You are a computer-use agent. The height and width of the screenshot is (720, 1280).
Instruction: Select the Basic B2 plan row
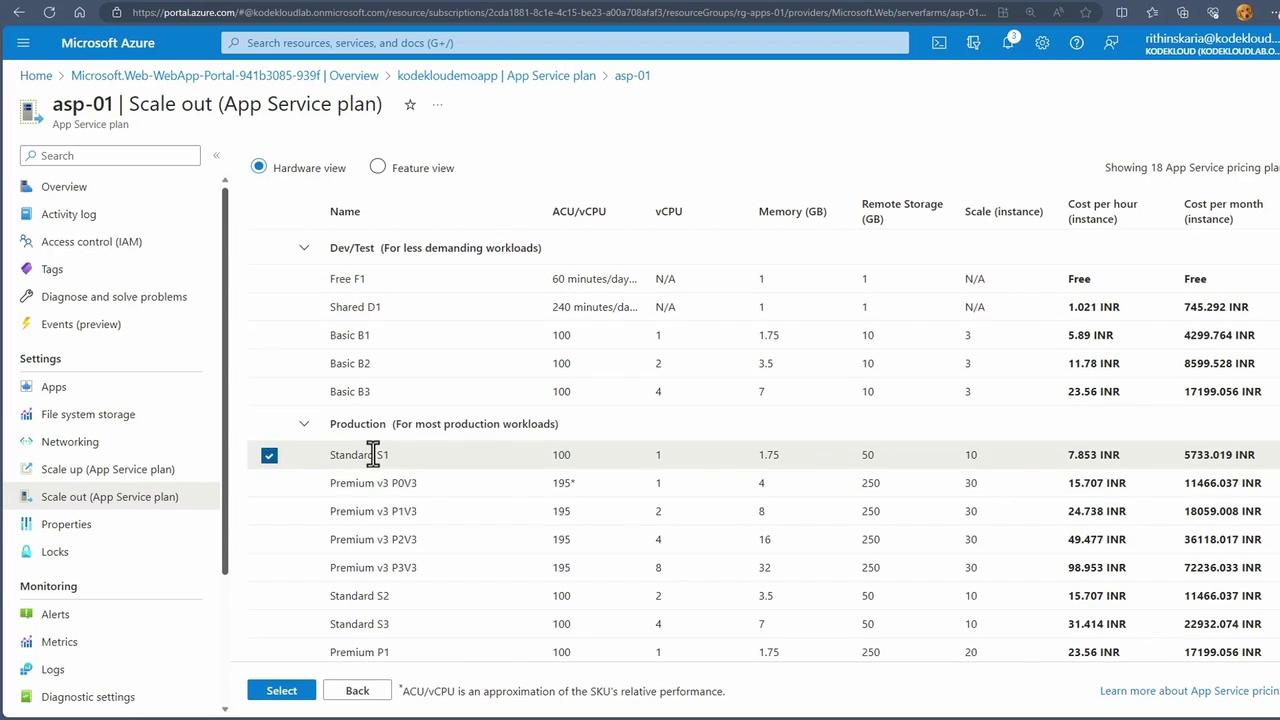click(x=764, y=363)
